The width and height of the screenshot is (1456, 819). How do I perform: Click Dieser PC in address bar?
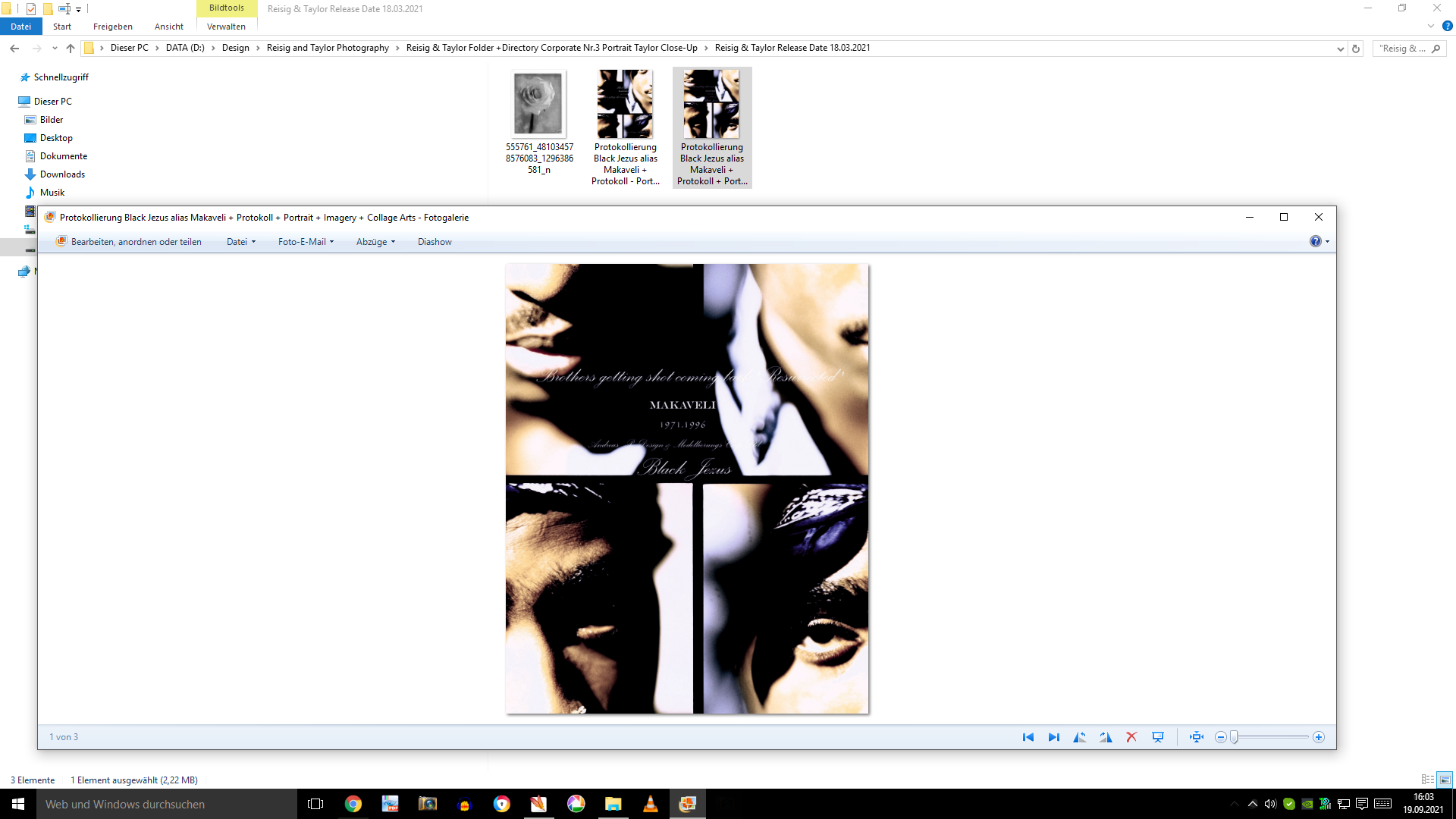pyautogui.click(x=130, y=48)
